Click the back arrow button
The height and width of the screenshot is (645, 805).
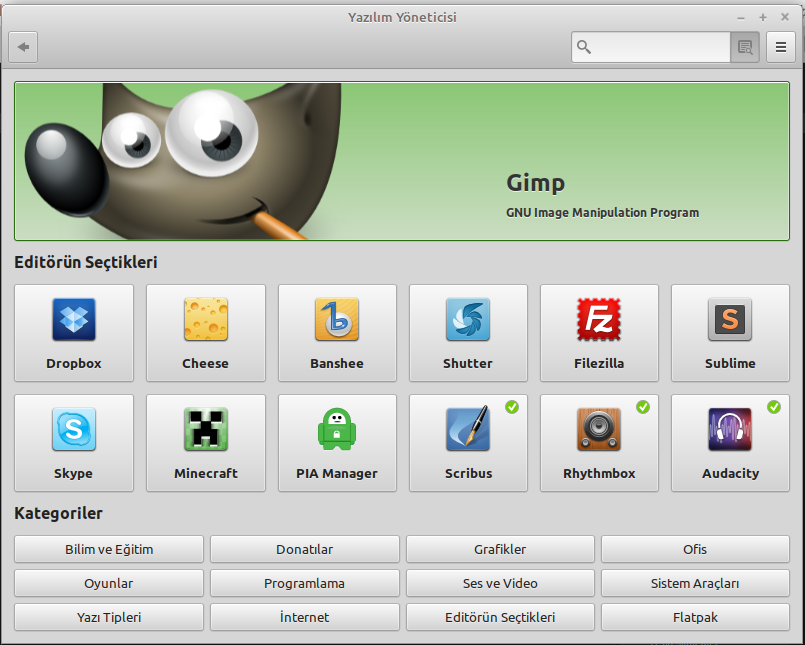[23, 47]
